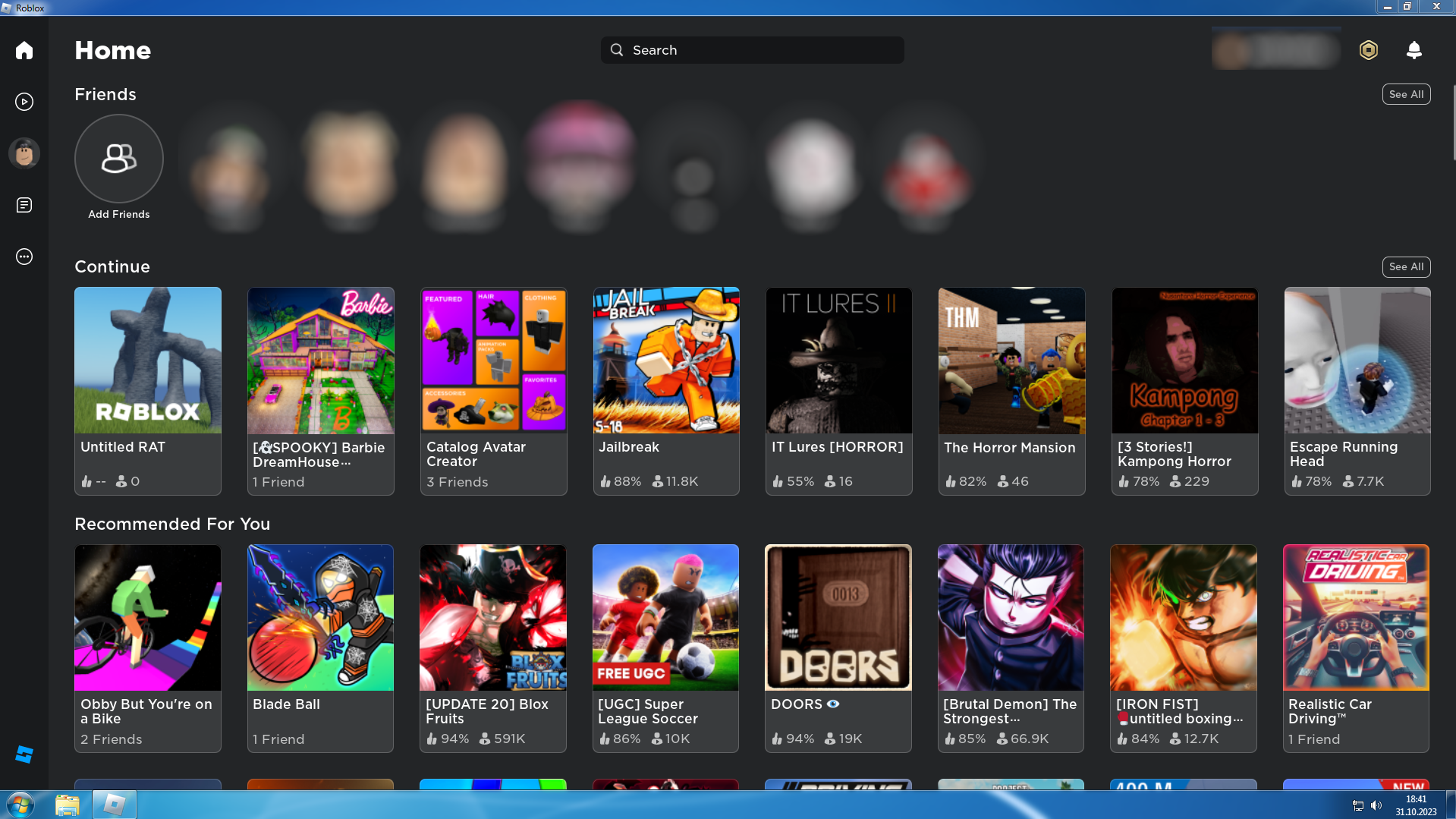Open the Blade Ball thumbnail
Screen dimensions: 1456x819
320,618
